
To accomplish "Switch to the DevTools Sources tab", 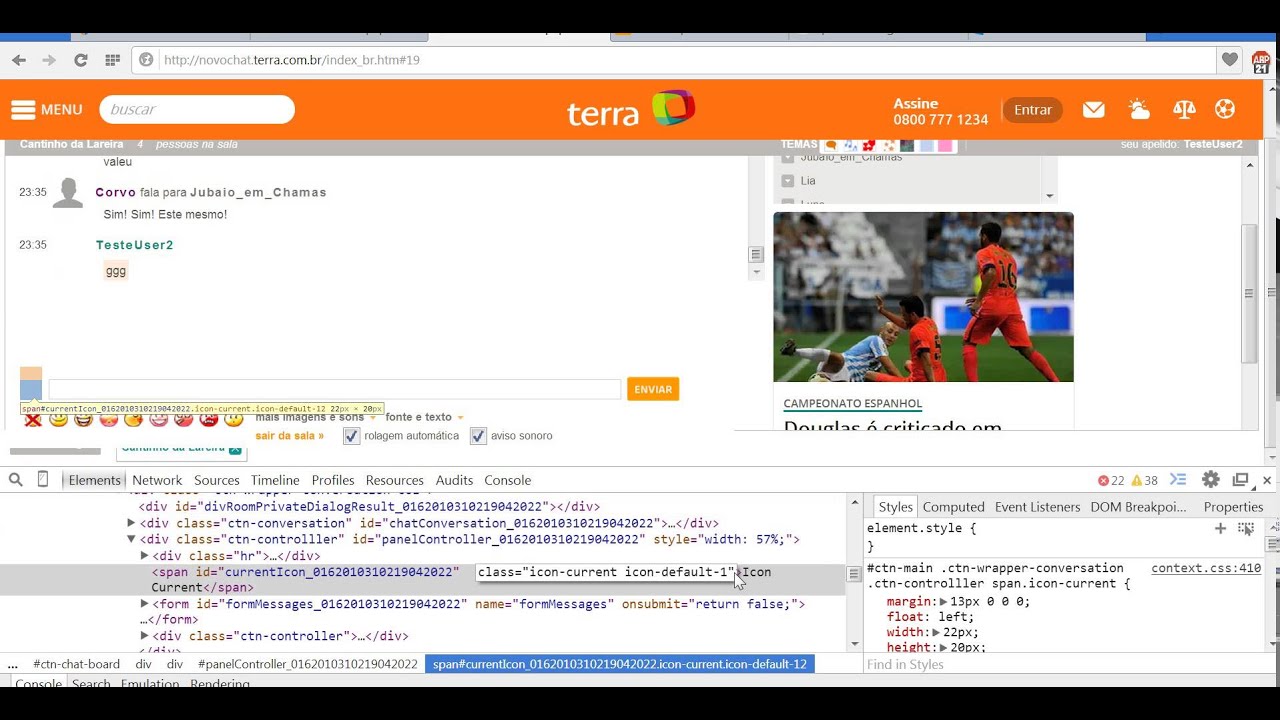I will click(x=217, y=480).
